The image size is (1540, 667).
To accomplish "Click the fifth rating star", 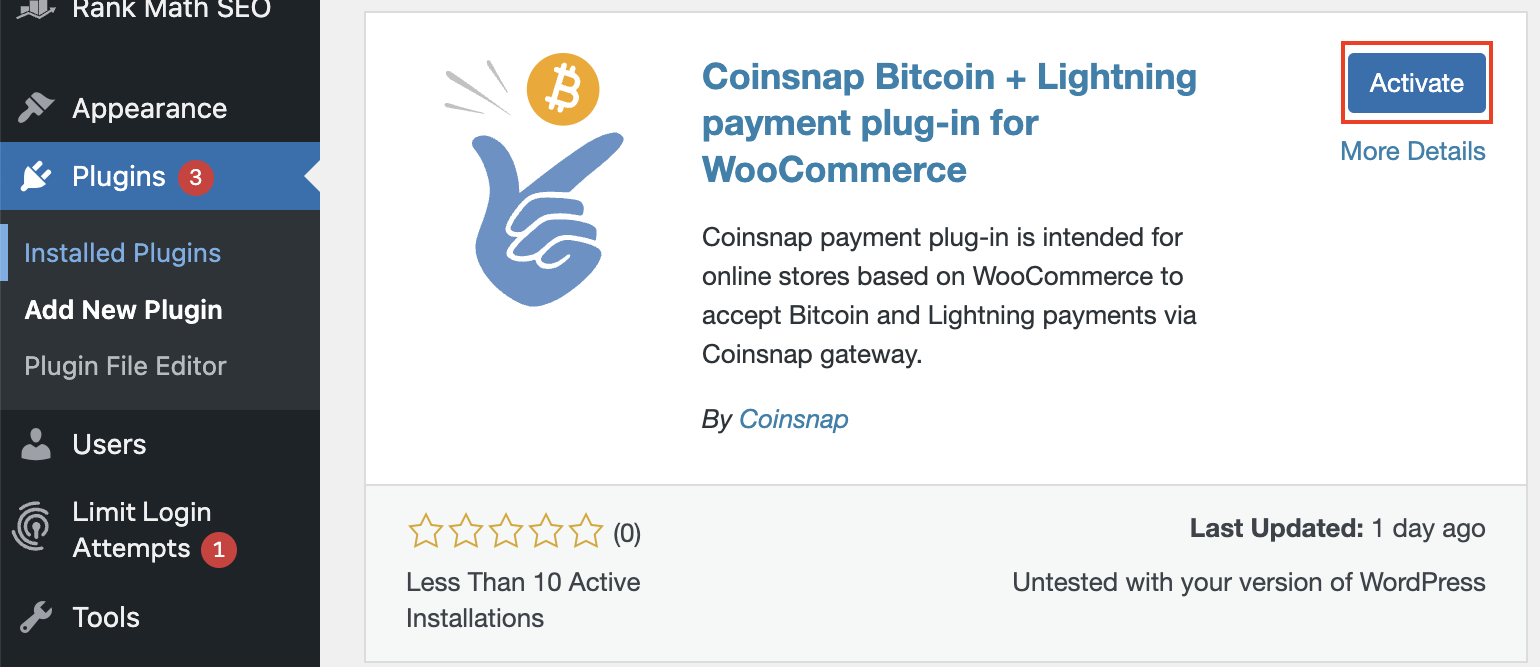I will [586, 532].
